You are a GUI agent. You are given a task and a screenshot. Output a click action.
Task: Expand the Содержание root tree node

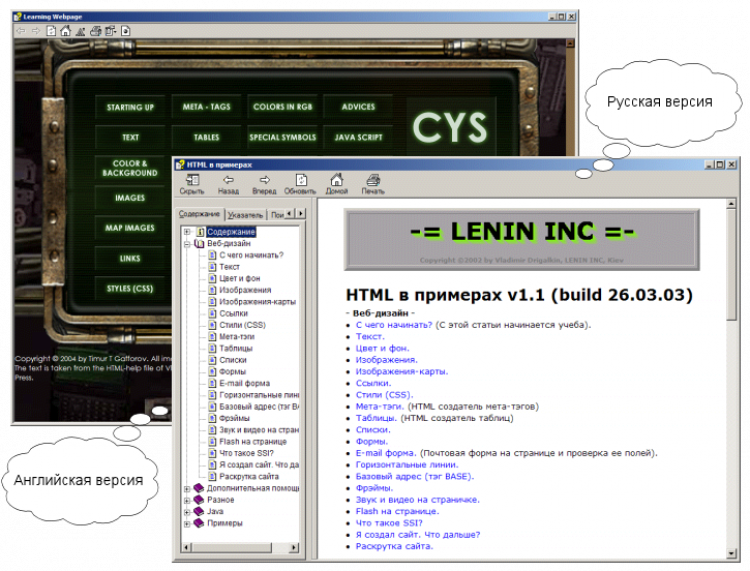(188, 232)
